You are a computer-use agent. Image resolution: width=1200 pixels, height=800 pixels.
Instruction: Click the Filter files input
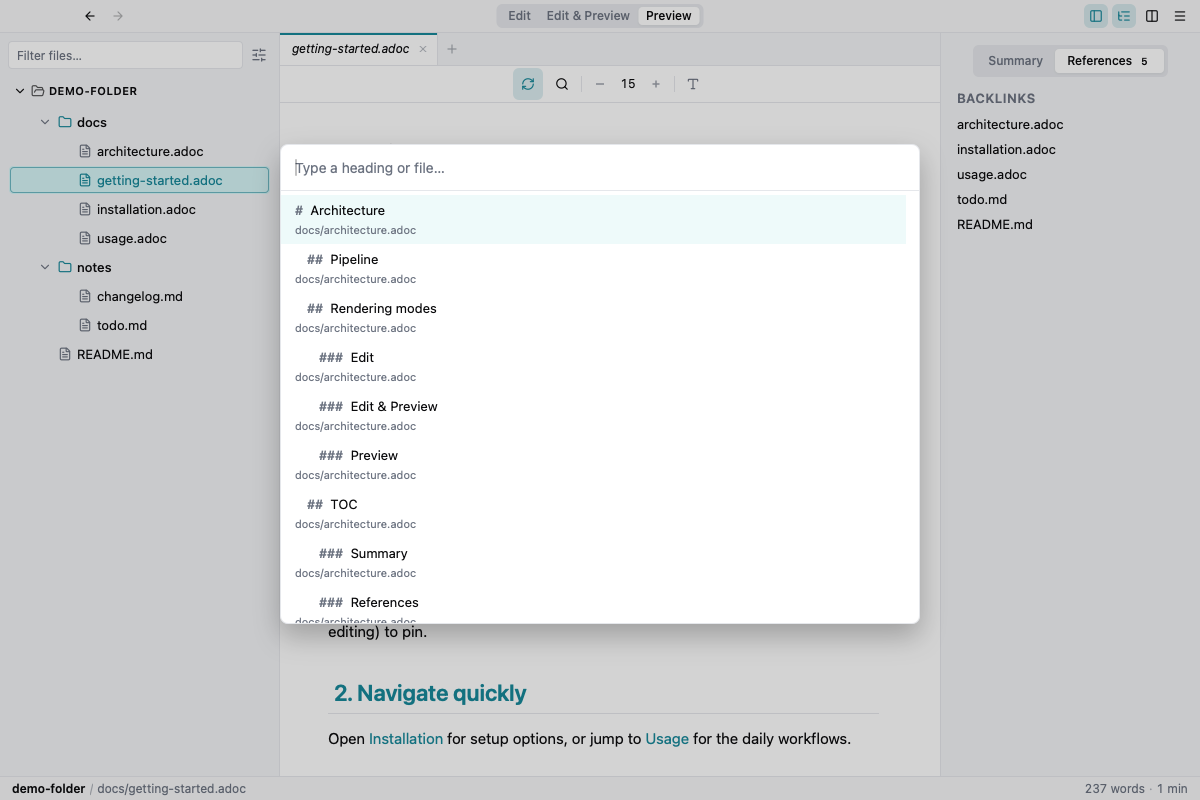pos(125,56)
